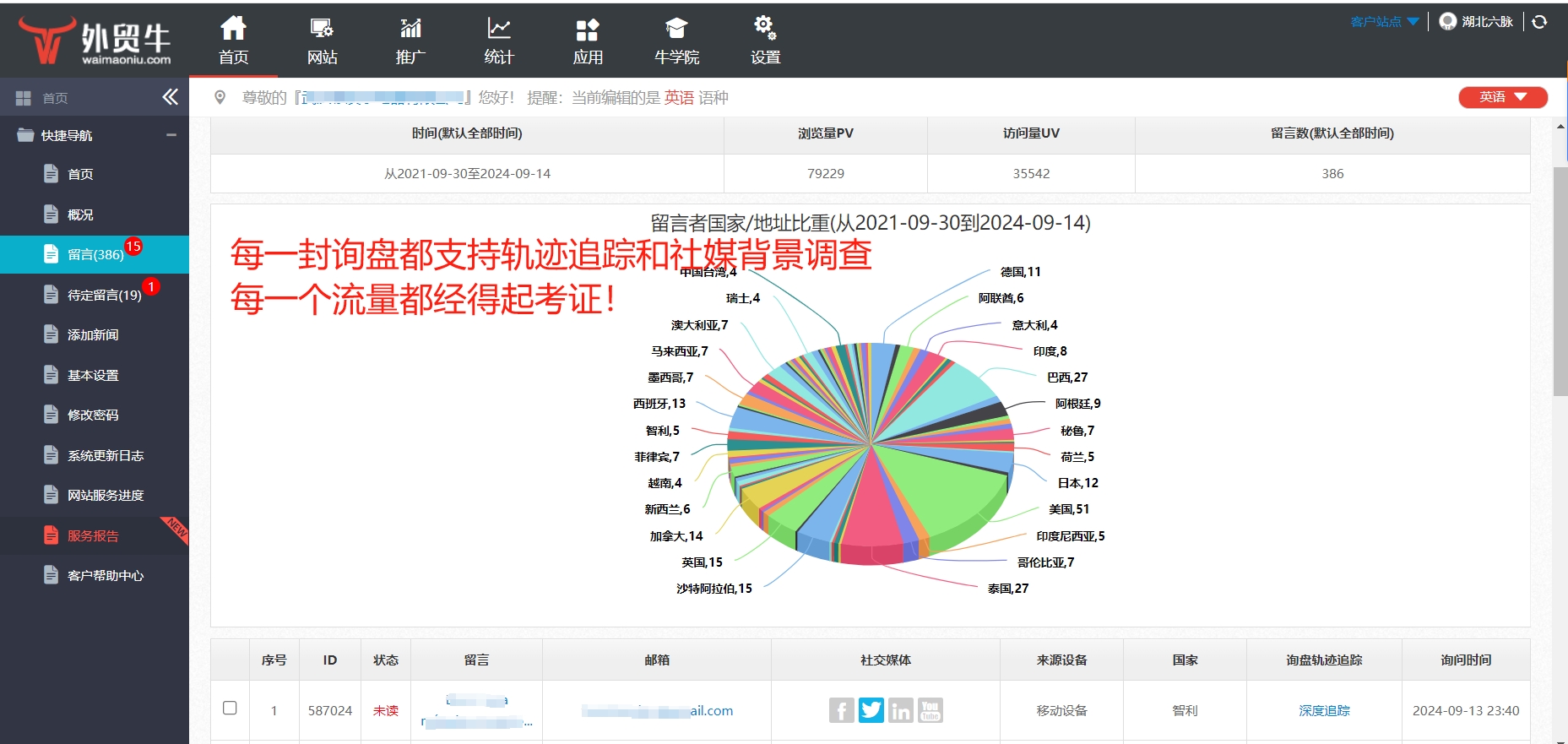Open 网站服务进度 in the sidebar
This screenshot has width=1568, height=744.
click(x=106, y=495)
